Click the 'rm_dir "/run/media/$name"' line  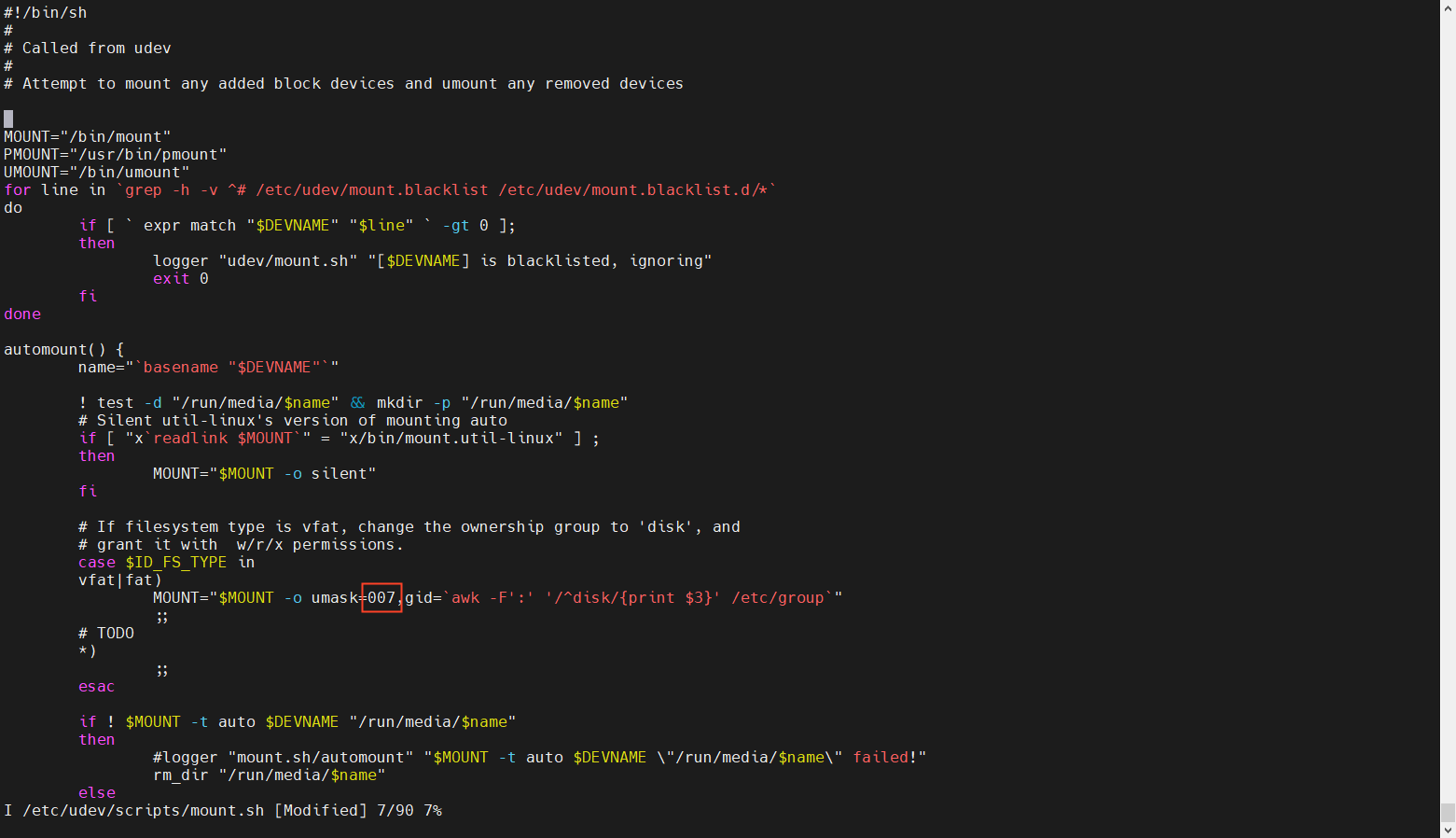coord(270,775)
